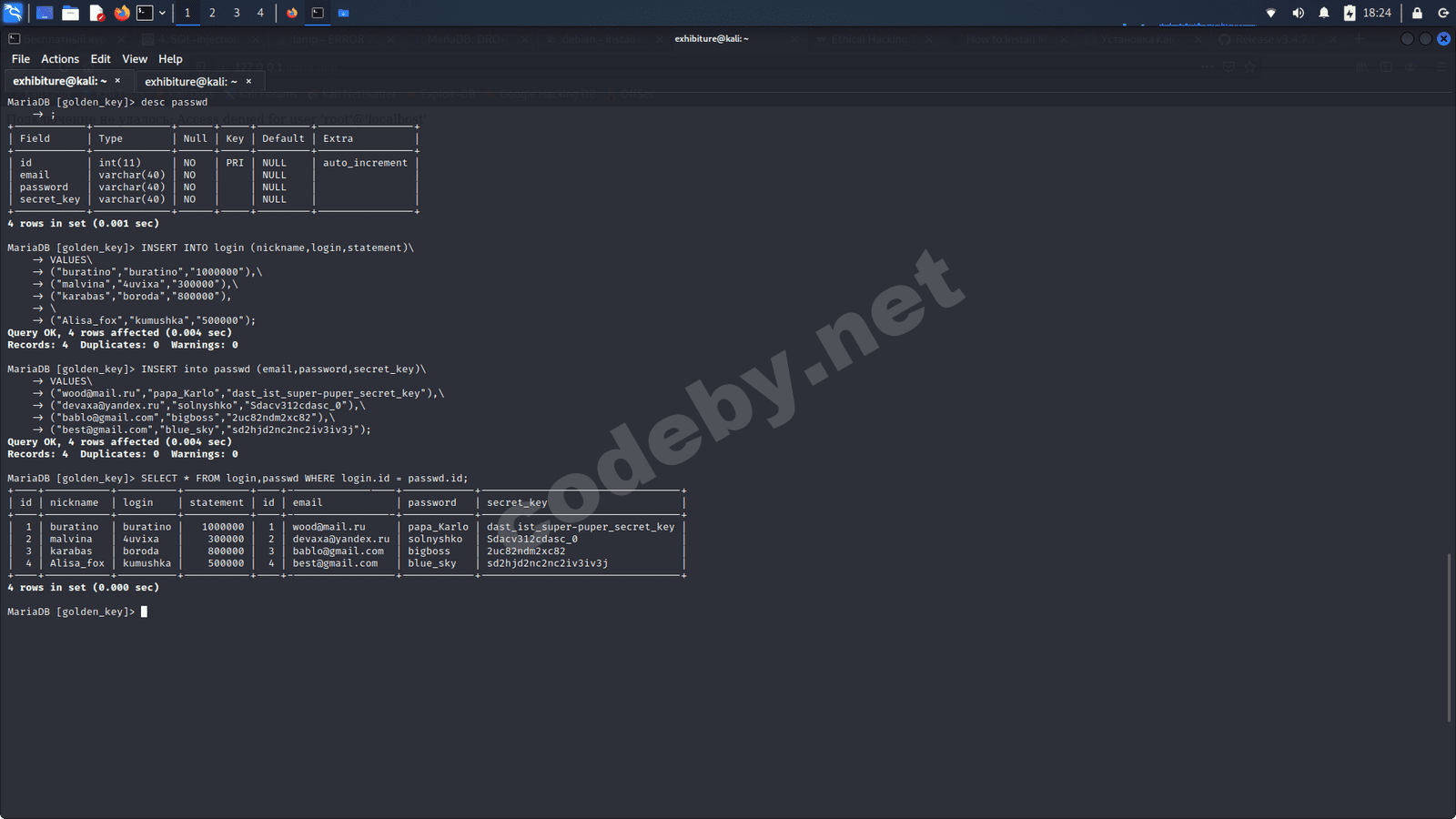Launch a terminal from the panel launcher
The width and height of the screenshot is (1456, 819).
click(145, 13)
